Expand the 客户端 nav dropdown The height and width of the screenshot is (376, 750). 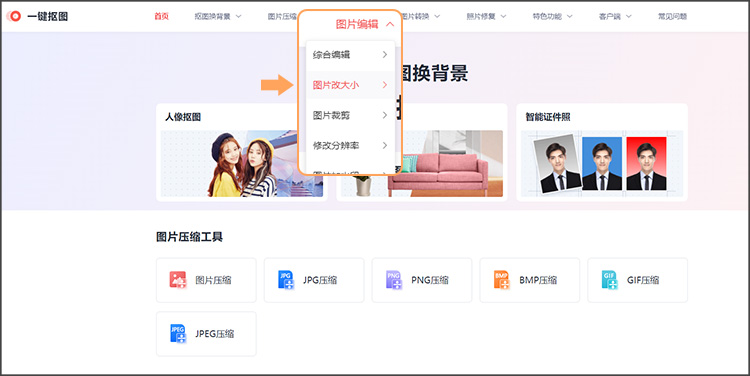point(615,16)
